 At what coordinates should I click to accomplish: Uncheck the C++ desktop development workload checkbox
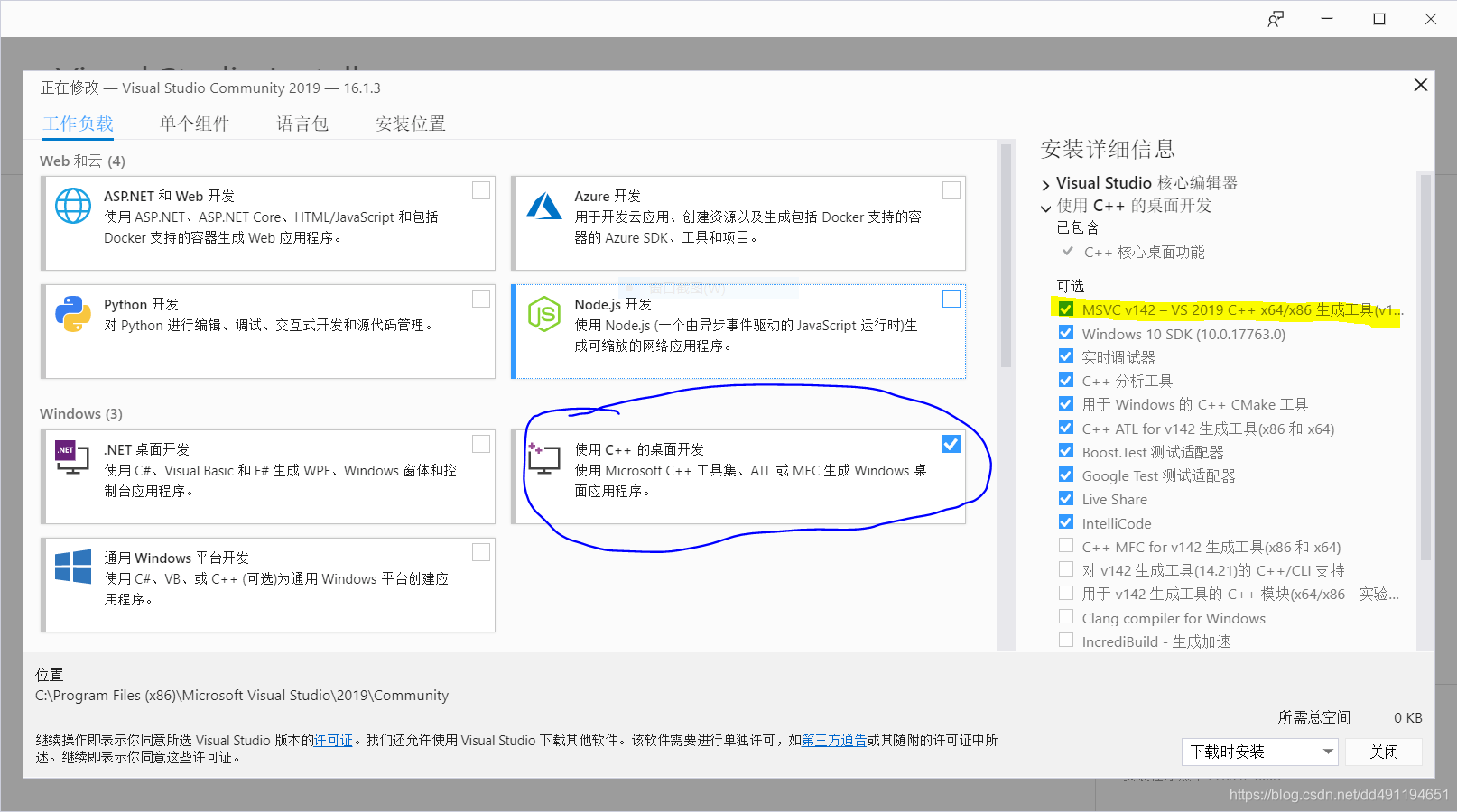951,444
